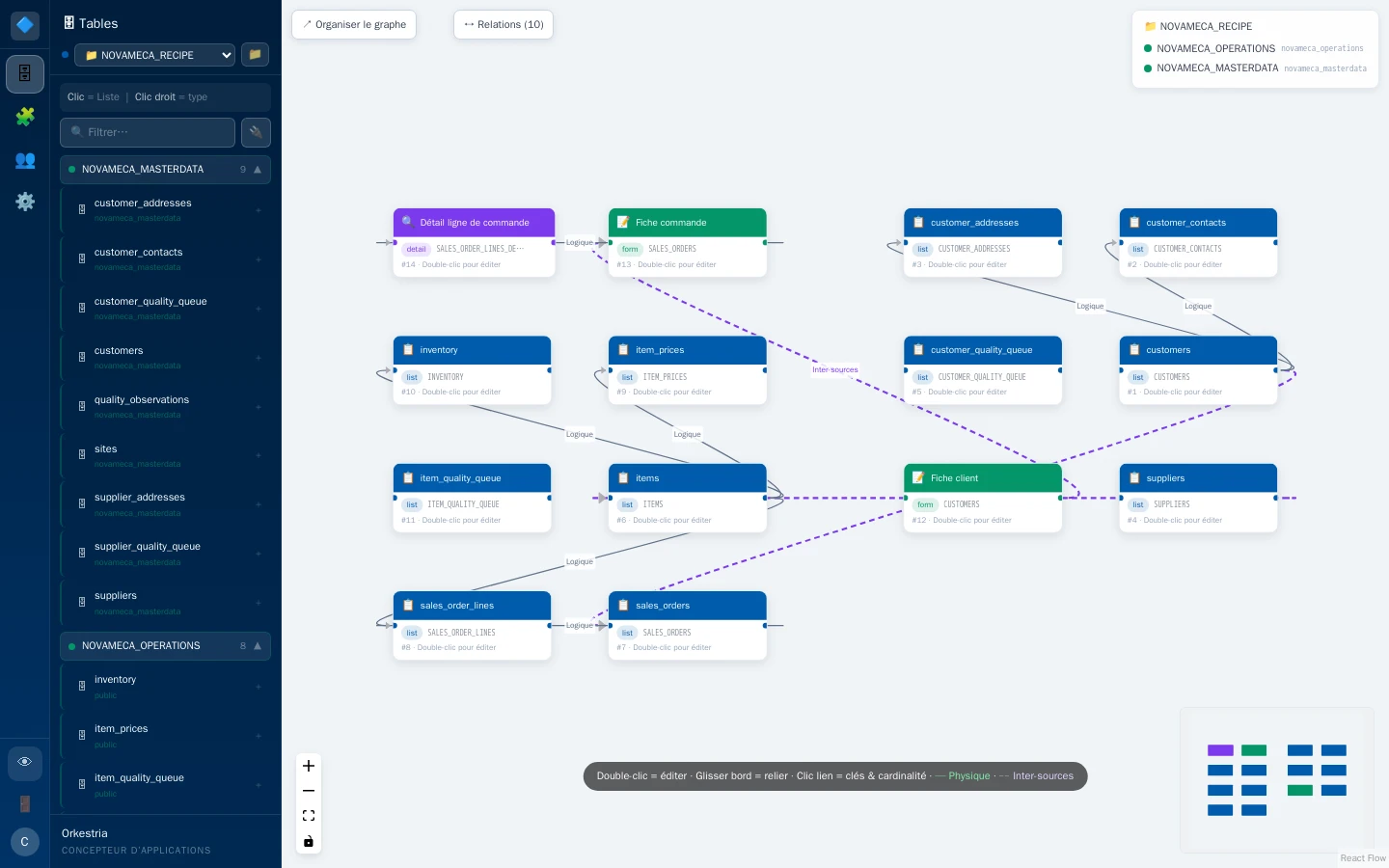Viewport: 1389px width, 868px height.
Task: Click the blue diamond Orkestria logo icon
Action: click(25, 24)
